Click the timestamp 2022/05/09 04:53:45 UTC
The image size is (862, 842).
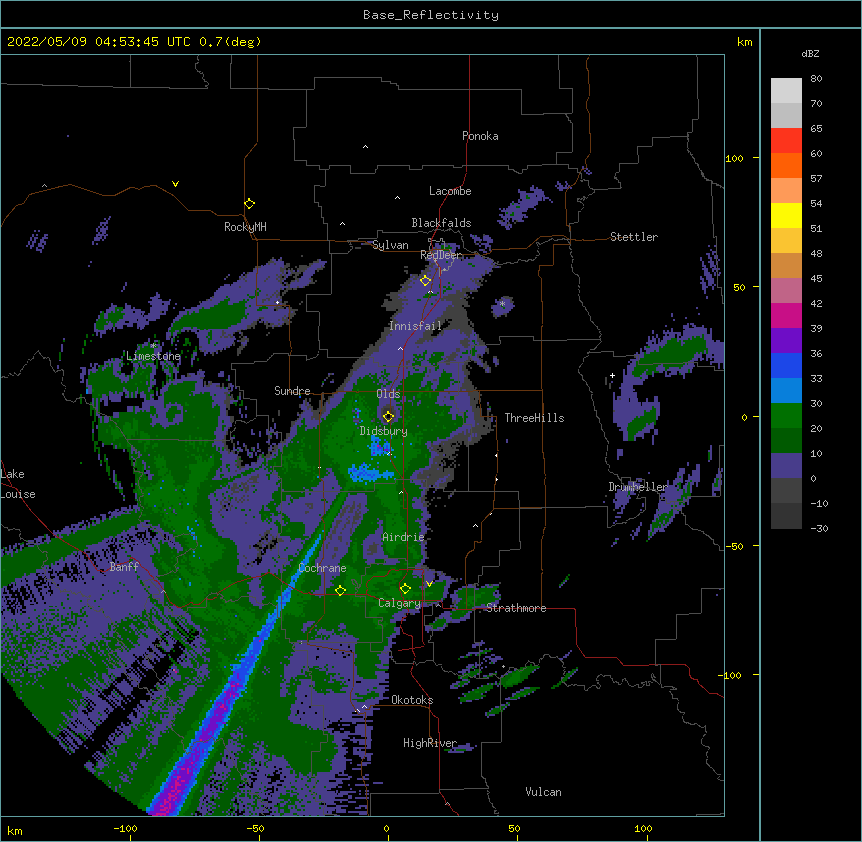point(99,42)
